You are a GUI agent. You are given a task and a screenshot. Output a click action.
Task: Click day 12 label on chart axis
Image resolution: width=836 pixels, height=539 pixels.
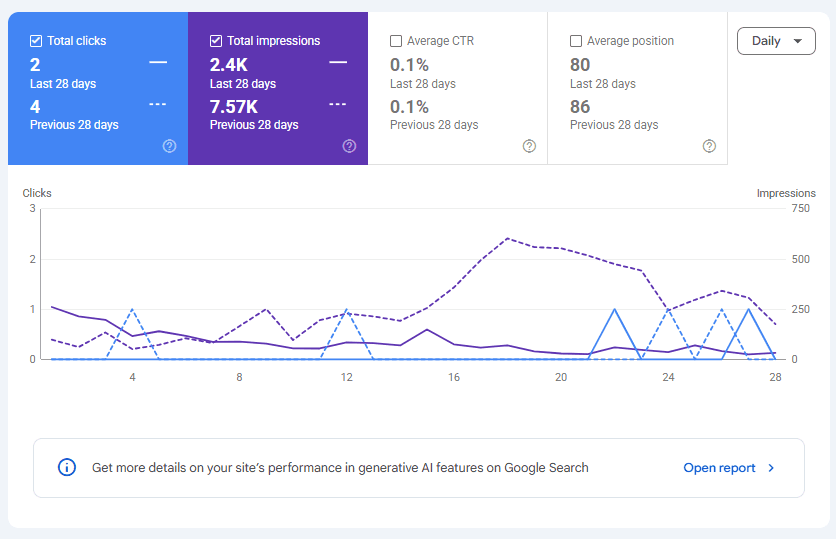[x=347, y=377]
